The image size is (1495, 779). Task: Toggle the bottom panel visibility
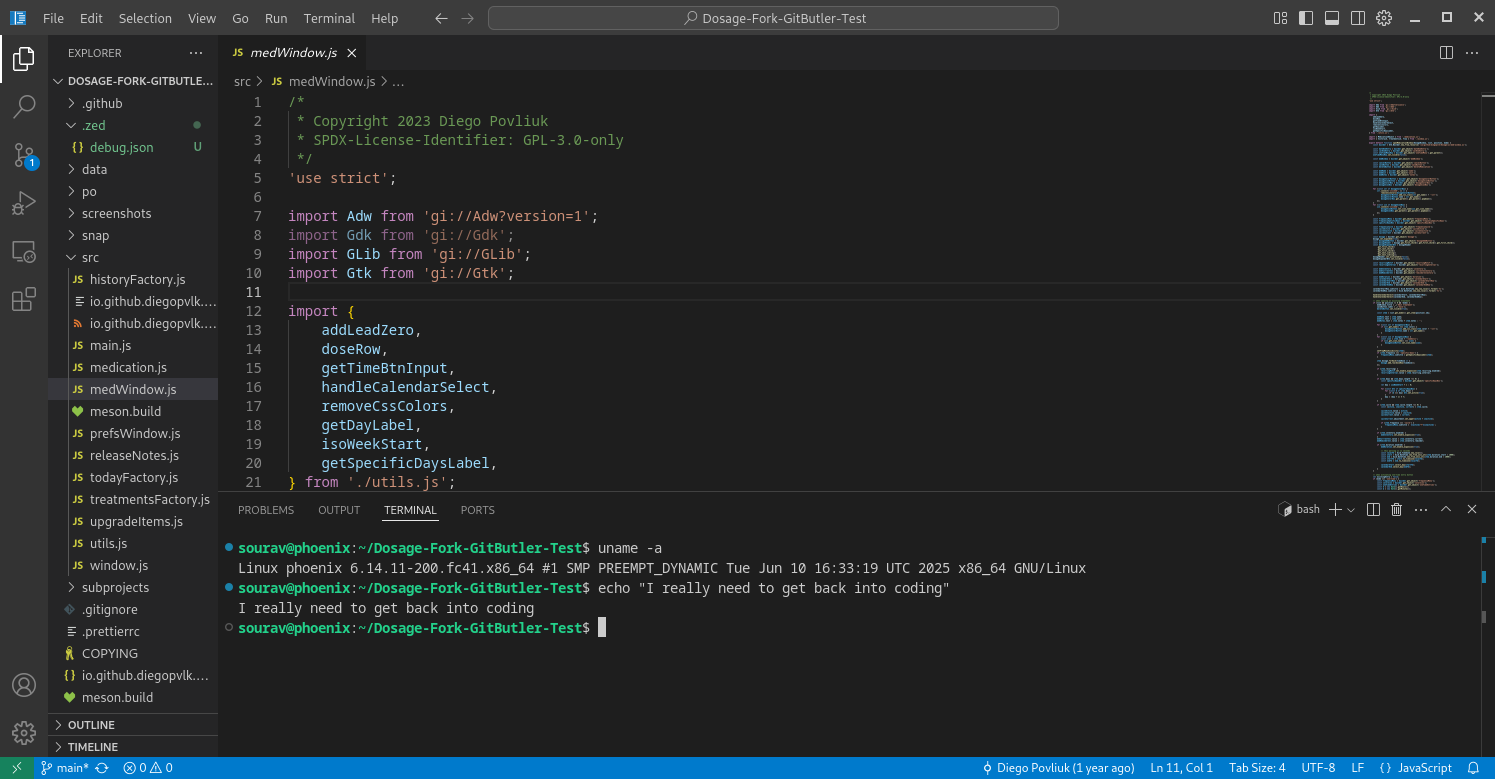click(x=1331, y=17)
